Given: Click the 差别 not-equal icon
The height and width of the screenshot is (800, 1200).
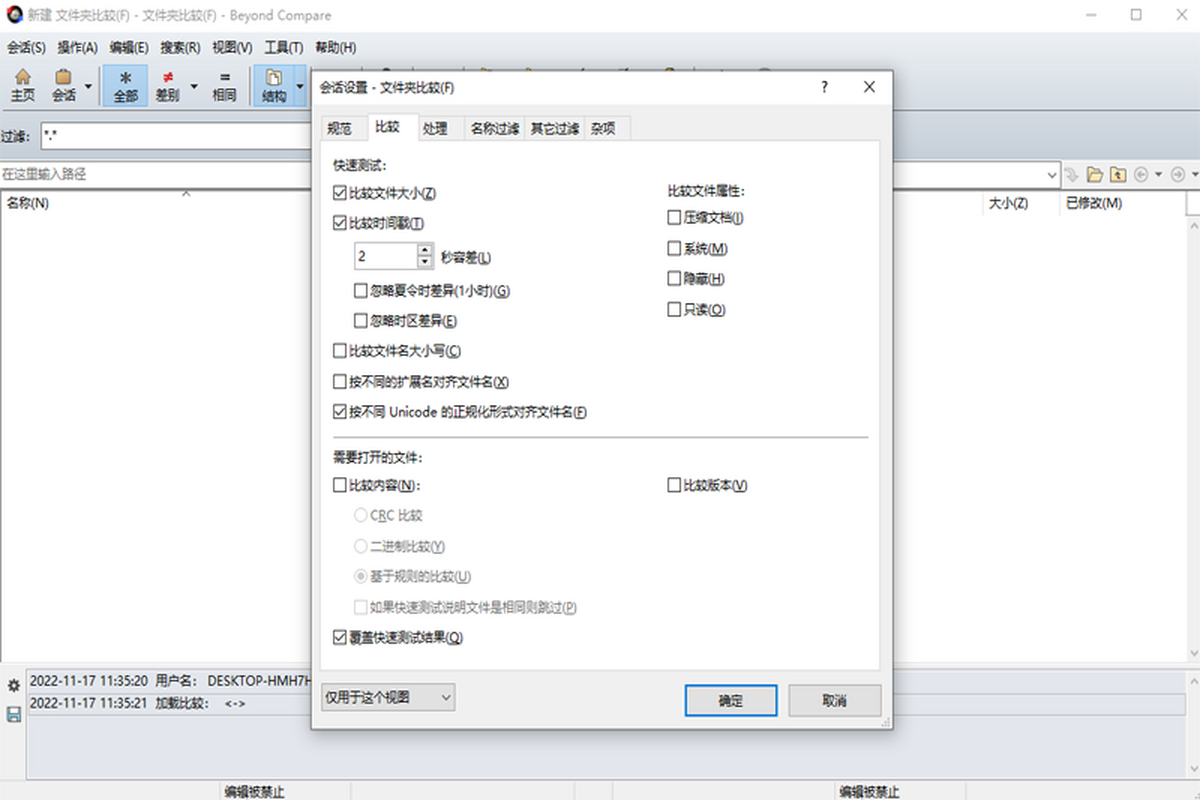Looking at the screenshot, I should coord(167,85).
